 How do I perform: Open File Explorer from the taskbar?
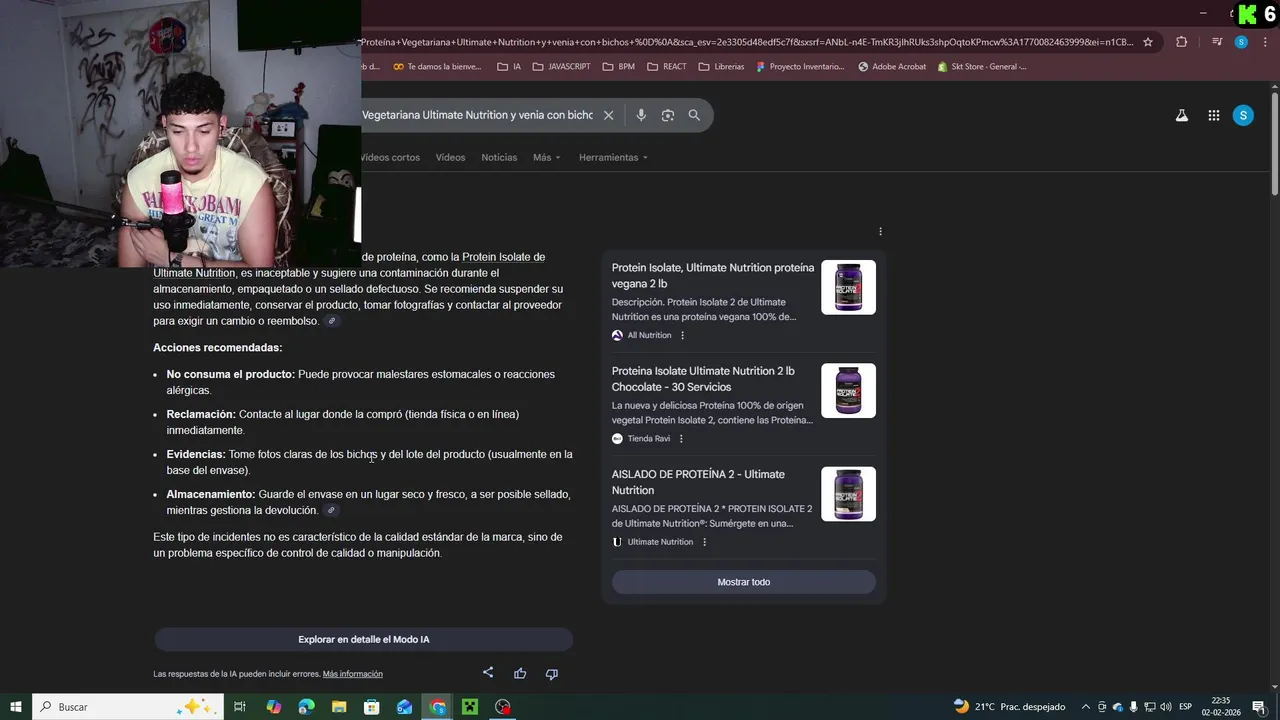click(339, 707)
